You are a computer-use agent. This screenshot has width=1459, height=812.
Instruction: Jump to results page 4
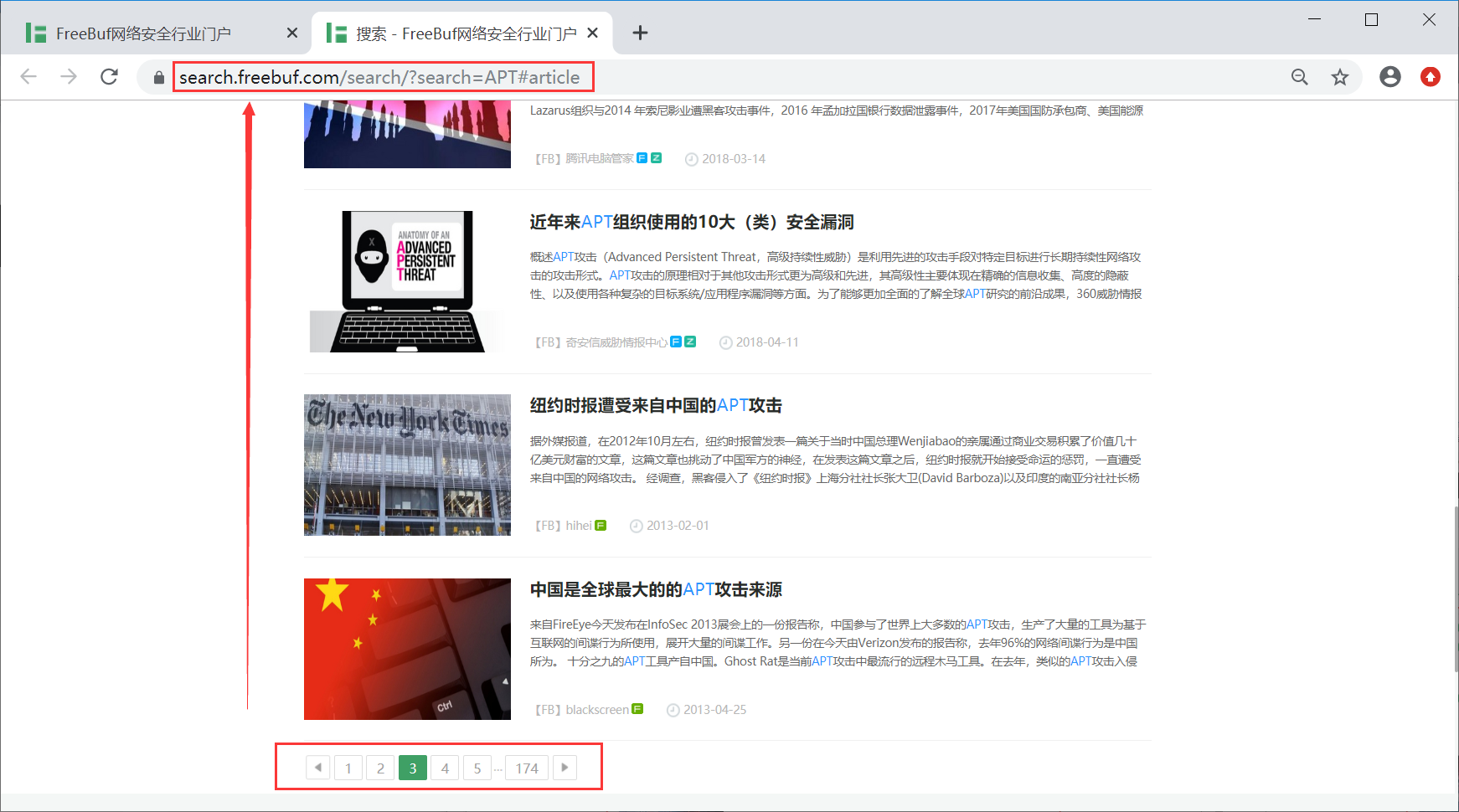445,768
